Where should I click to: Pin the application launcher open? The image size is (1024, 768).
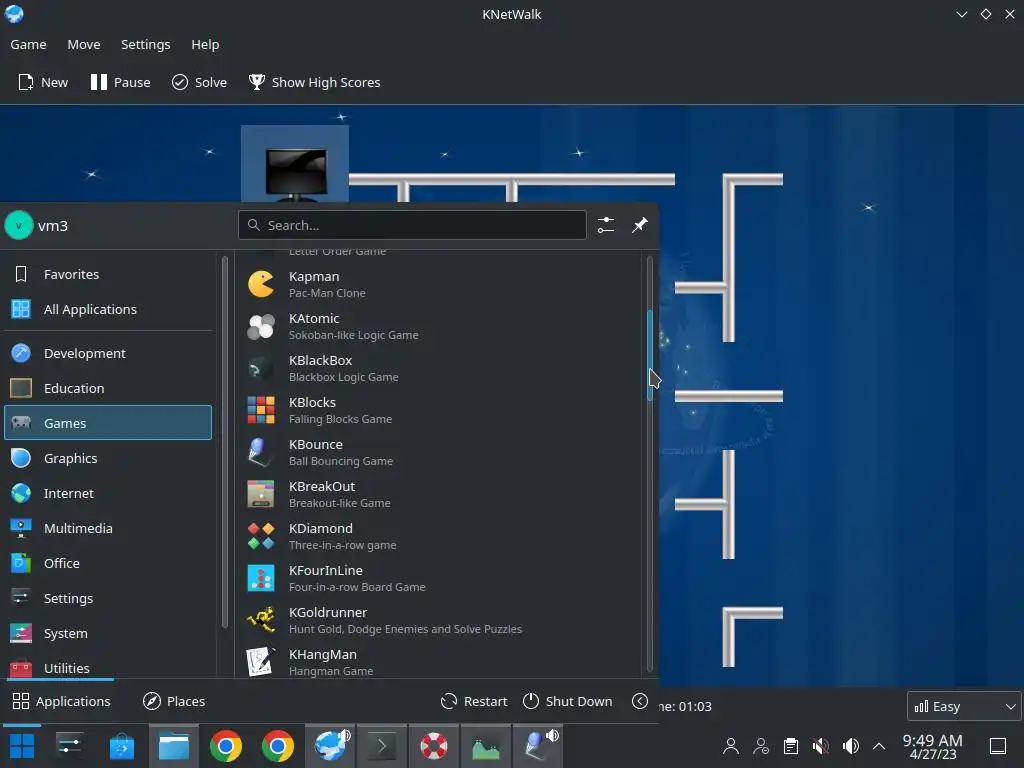[x=640, y=225]
